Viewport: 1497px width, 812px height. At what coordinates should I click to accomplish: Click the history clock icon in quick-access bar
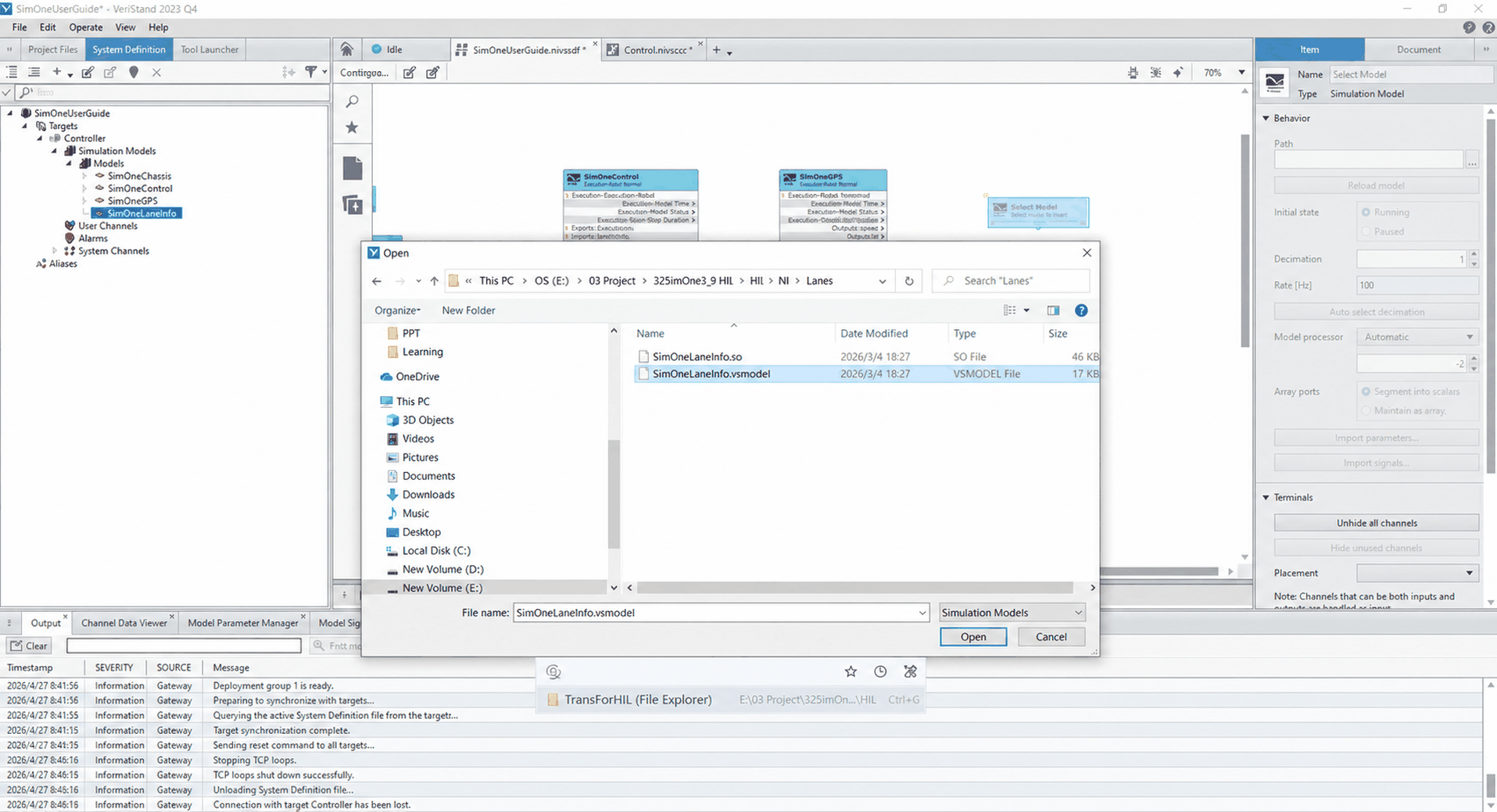[880, 671]
